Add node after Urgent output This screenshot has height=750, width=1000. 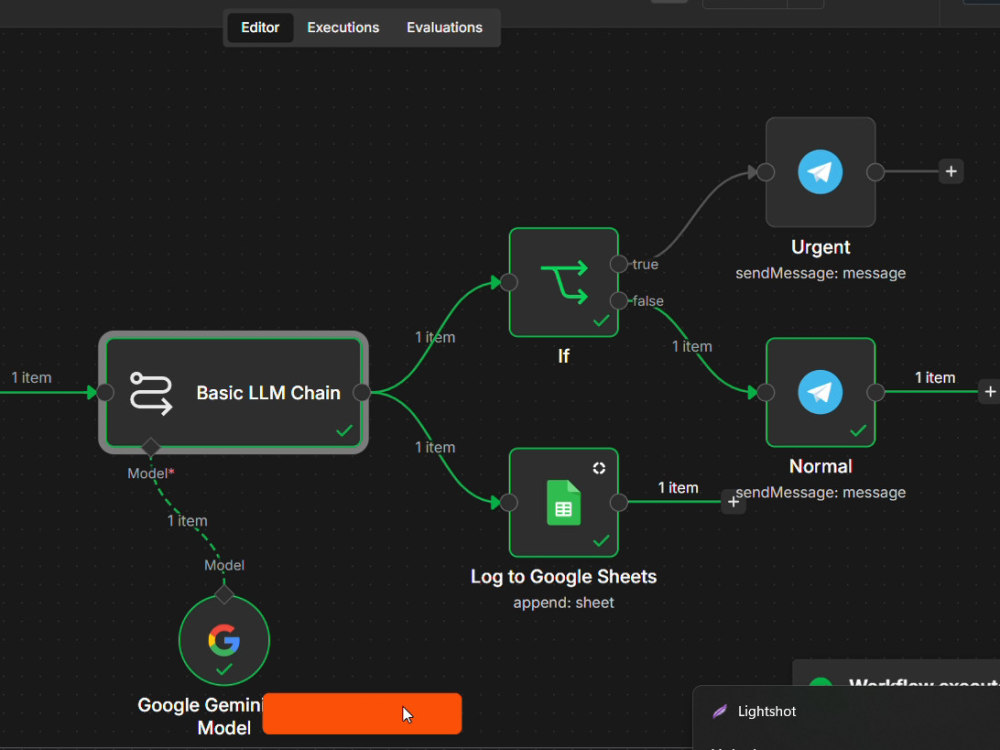point(951,172)
